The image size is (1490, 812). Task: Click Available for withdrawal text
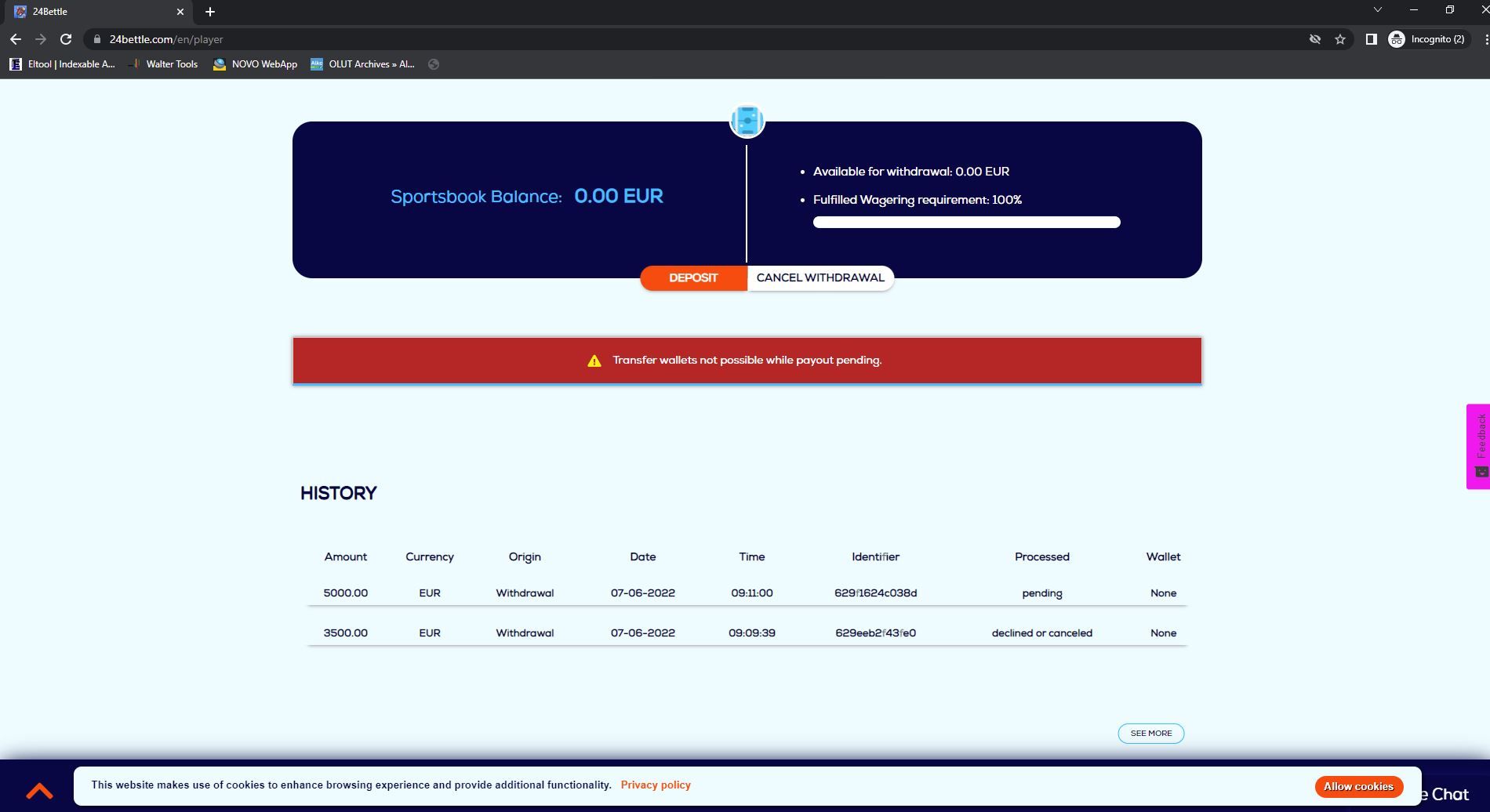click(x=911, y=172)
